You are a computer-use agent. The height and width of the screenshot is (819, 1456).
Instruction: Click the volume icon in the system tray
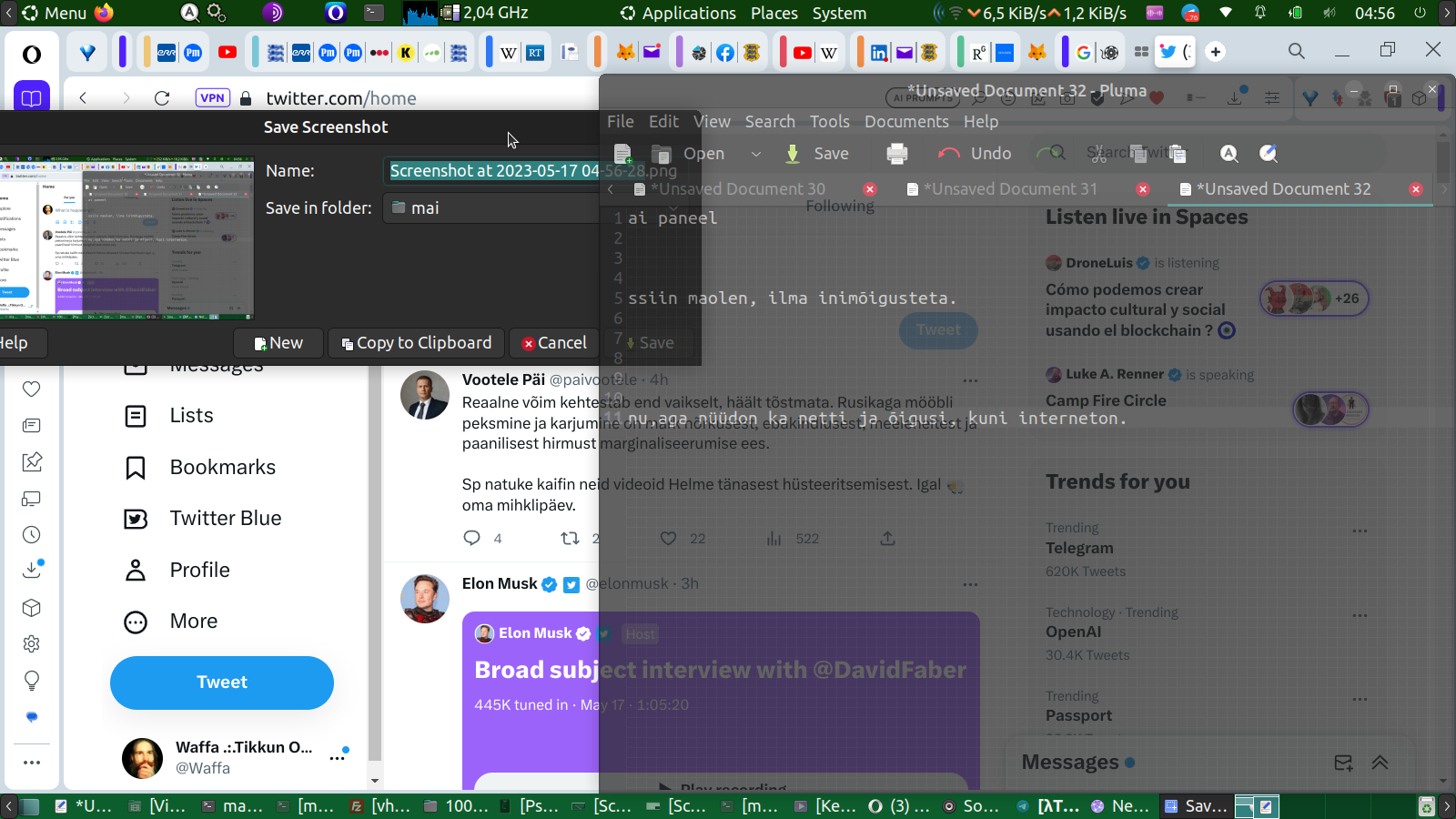pyautogui.click(x=1330, y=13)
